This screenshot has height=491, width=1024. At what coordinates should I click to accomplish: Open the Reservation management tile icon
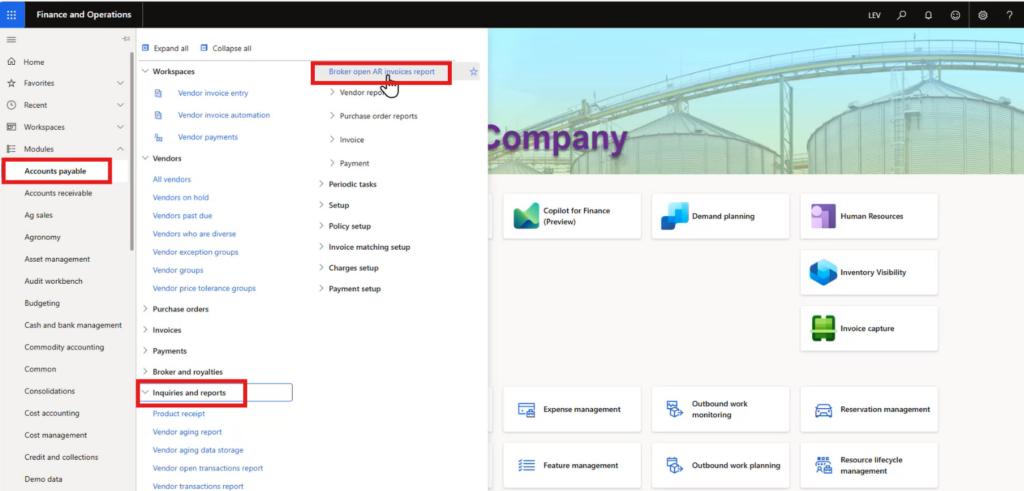click(824, 409)
